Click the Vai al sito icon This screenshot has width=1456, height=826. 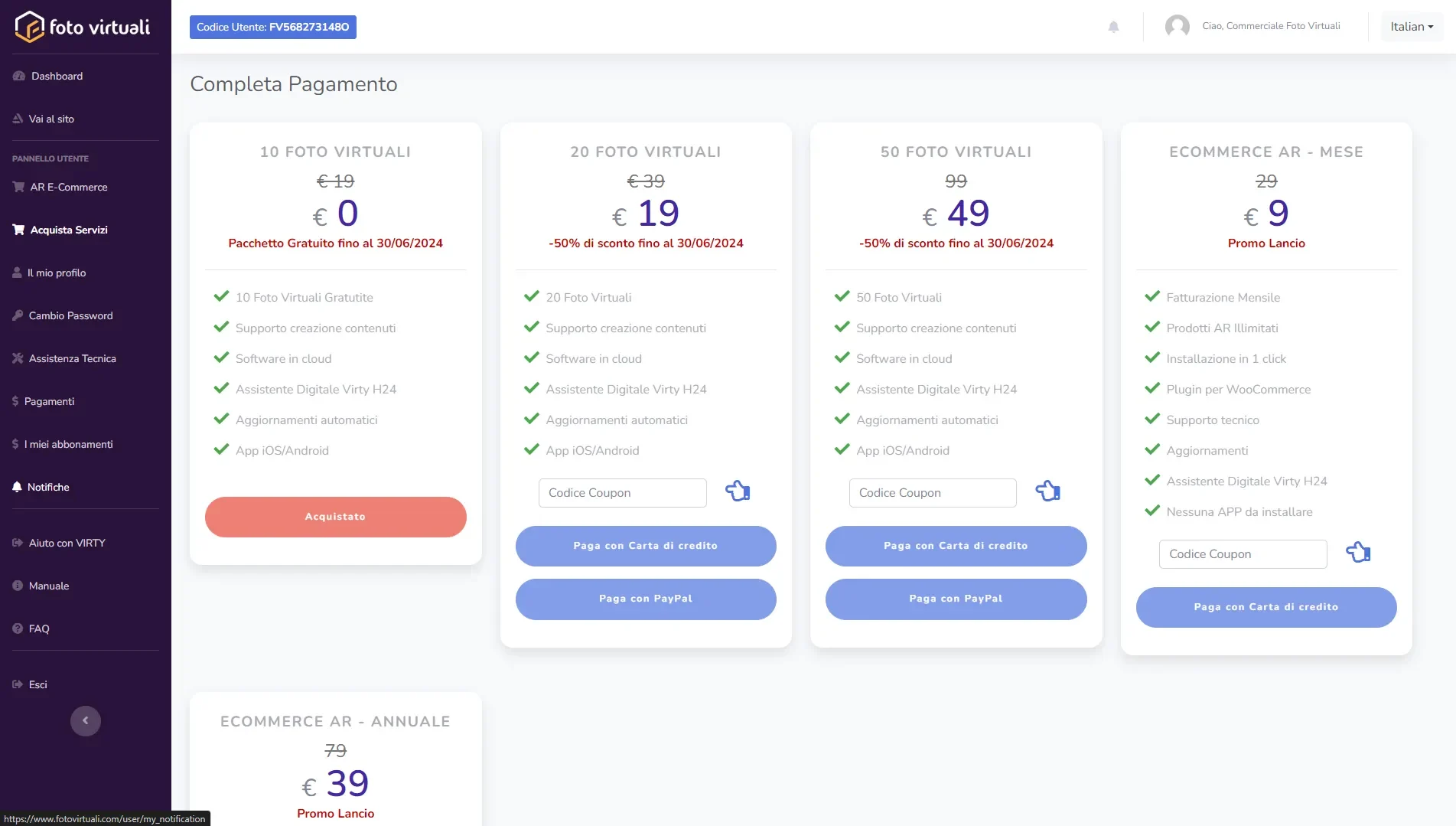[18, 119]
